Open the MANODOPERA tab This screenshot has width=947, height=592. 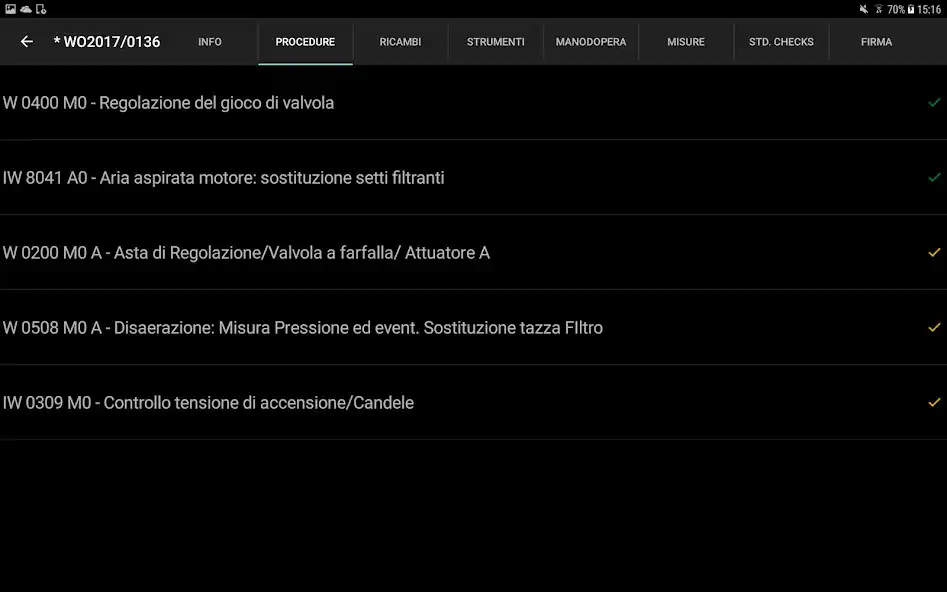(591, 42)
